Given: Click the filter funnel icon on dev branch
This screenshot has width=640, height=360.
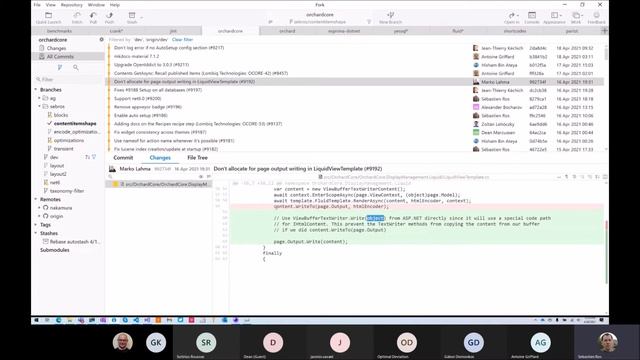Looking at the screenshot, I should click(x=94, y=157).
